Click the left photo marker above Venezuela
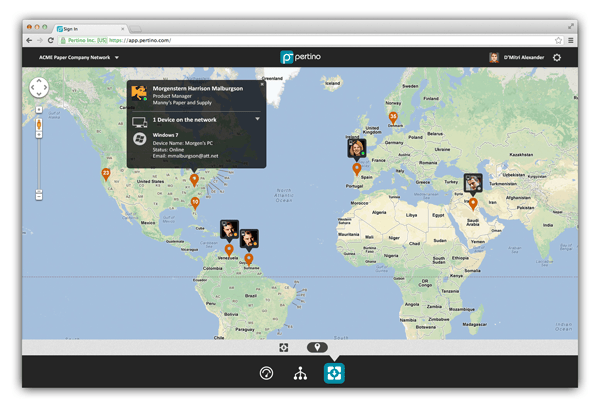 [229, 229]
